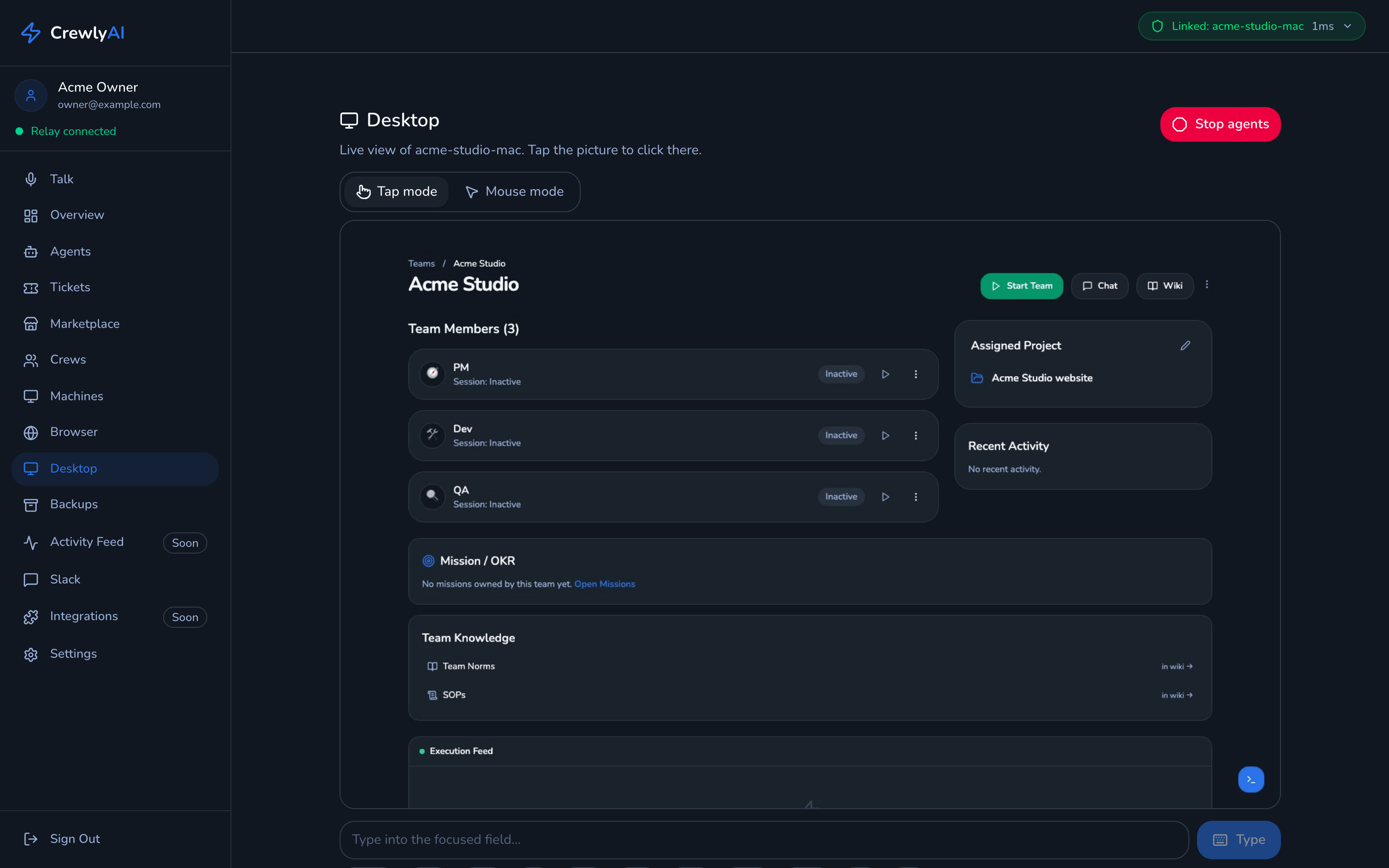
Task: Open the Acme Owner profile avatar
Action: coord(31,95)
